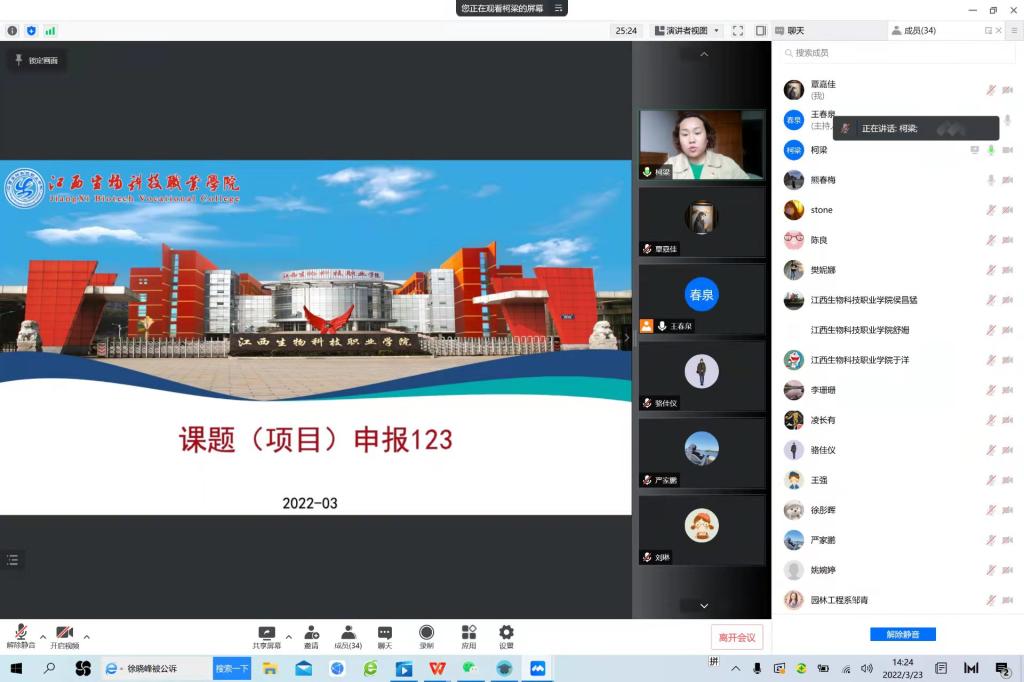Toggle 解除静音 microphone in toolbar

(x=21, y=635)
